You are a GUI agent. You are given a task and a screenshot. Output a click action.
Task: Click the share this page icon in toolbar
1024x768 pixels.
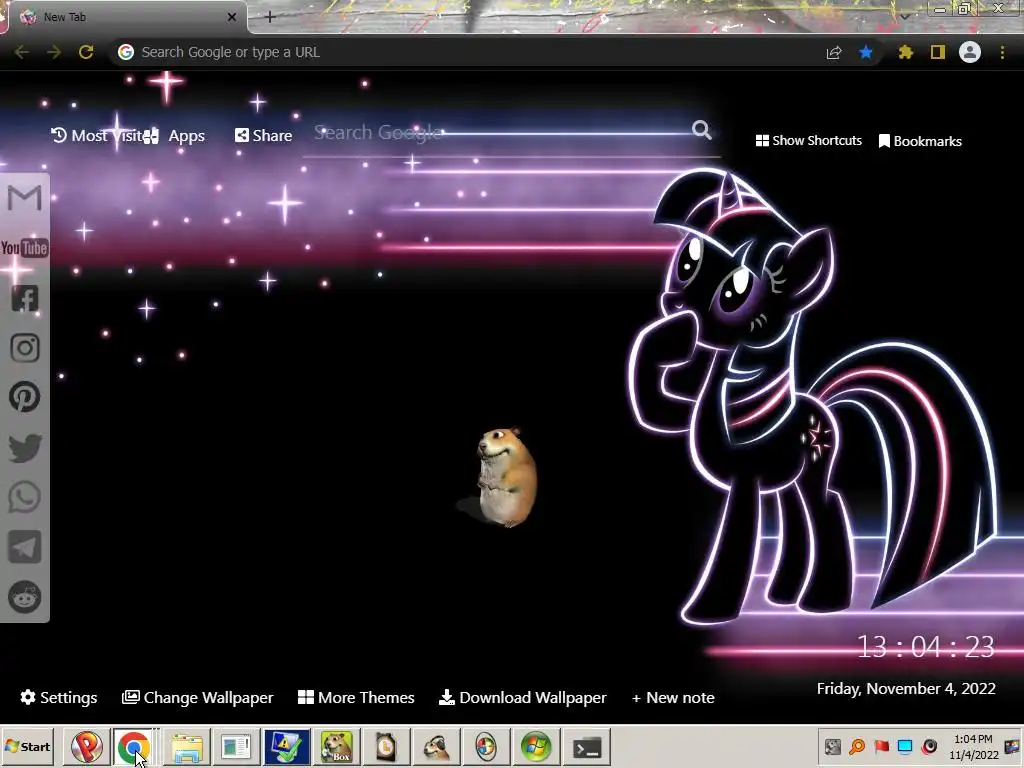pyautogui.click(x=833, y=52)
